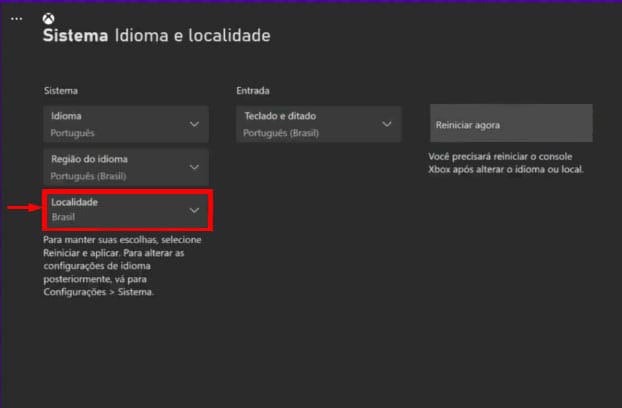
Task: Click the chevron in Teclado e ditado field
Action: point(387,124)
